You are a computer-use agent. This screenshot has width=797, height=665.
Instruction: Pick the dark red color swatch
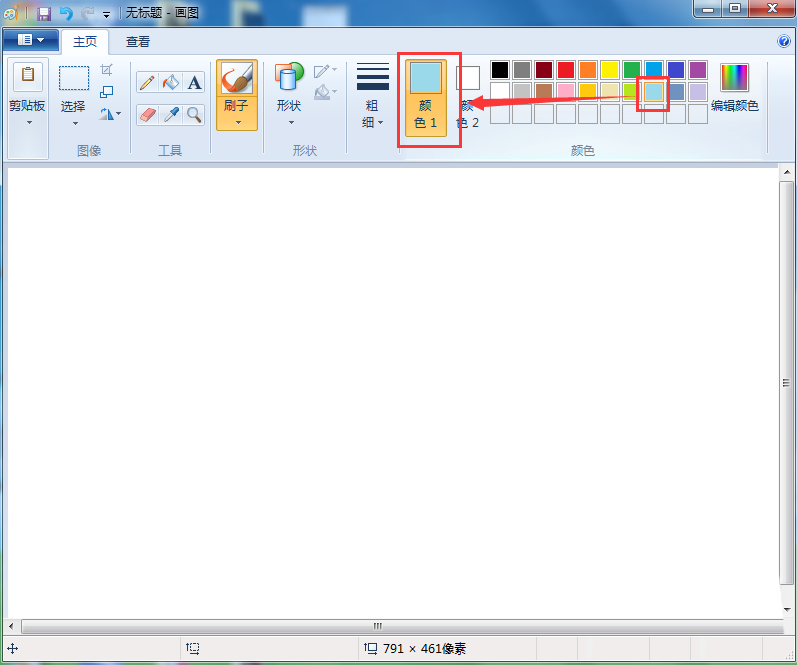(544, 70)
